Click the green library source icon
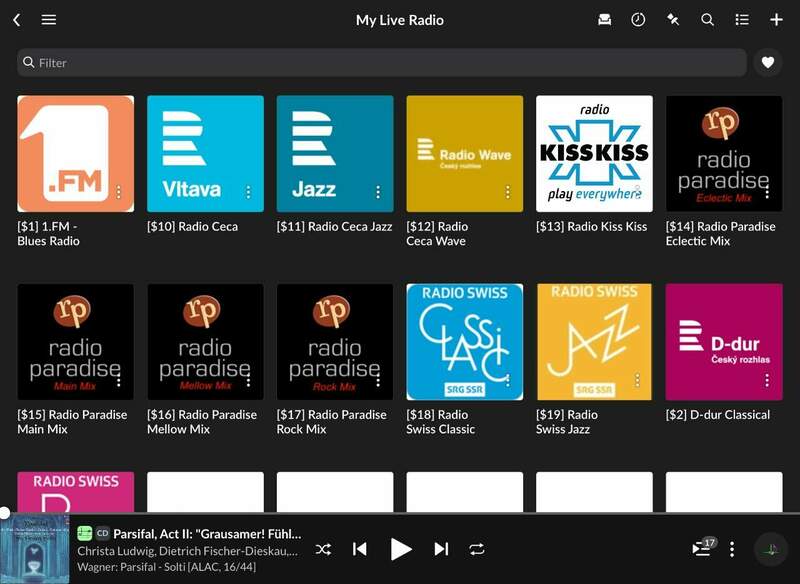The image size is (800, 584). [x=84, y=534]
